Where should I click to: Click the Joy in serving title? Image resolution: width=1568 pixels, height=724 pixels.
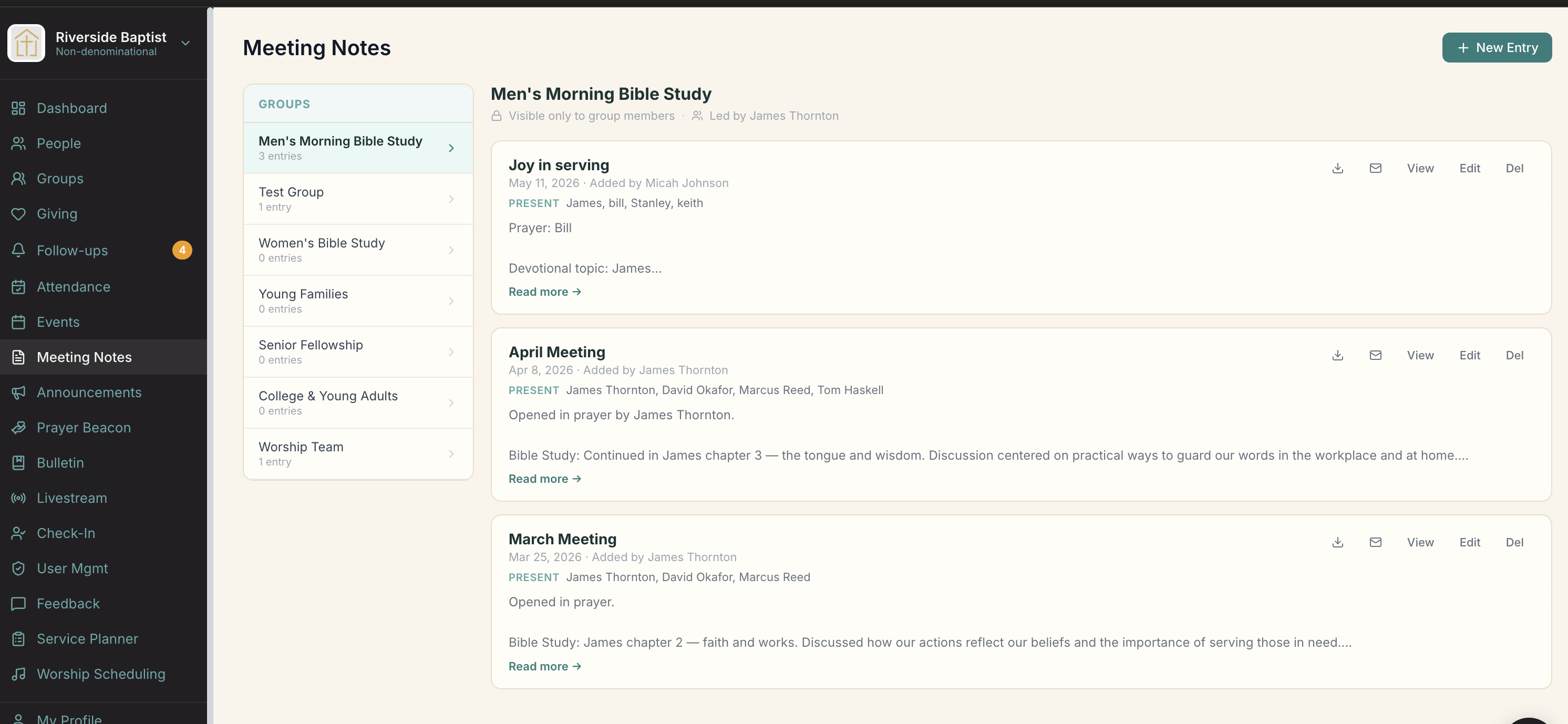(559, 166)
